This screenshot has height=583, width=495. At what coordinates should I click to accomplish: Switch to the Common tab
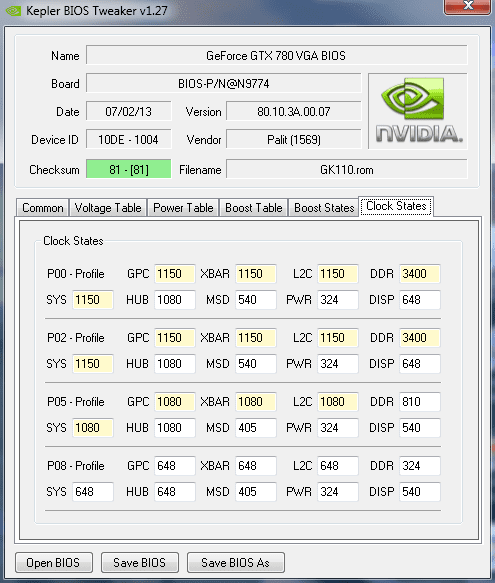pos(42,207)
